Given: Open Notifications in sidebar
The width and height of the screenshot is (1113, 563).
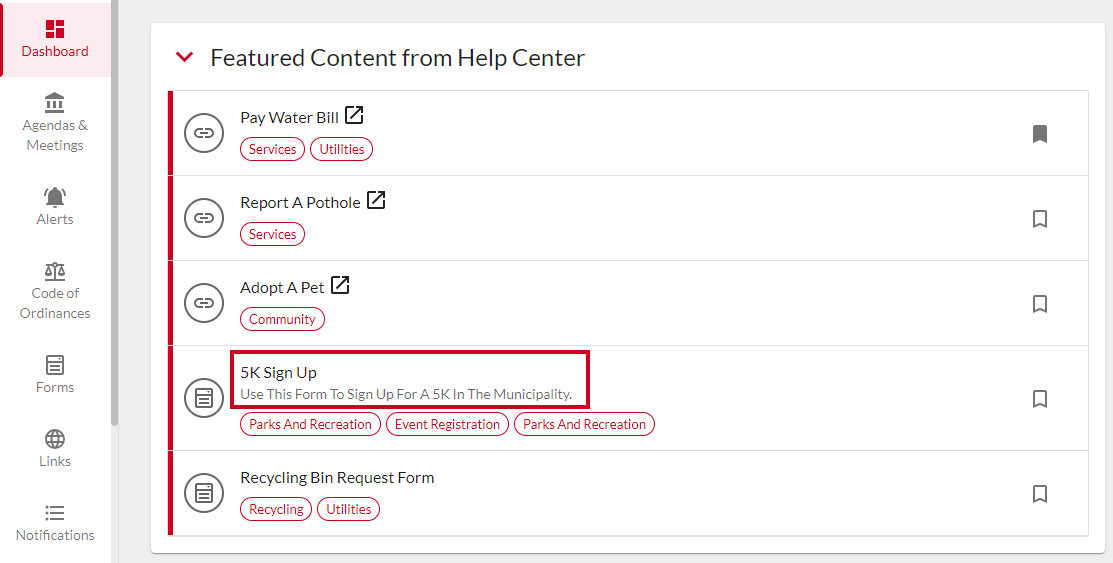Looking at the screenshot, I should click(55, 523).
